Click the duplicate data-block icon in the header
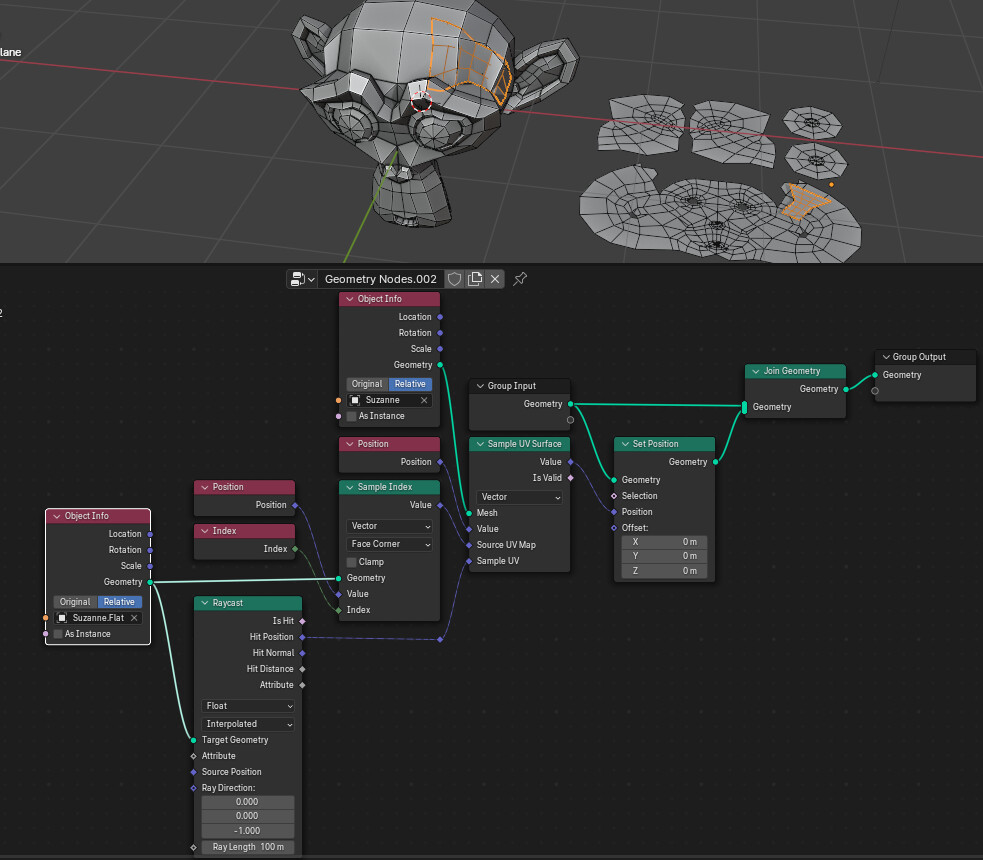 (x=475, y=279)
